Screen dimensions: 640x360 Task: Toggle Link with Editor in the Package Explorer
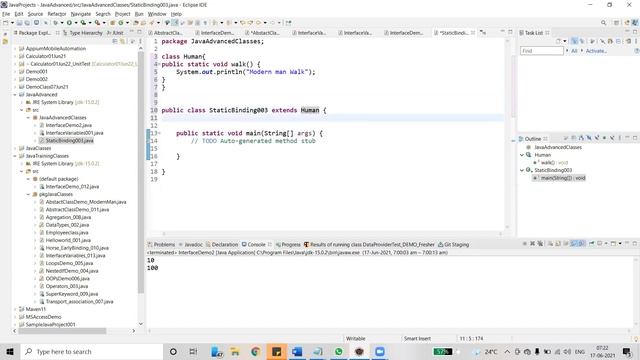point(122,41)
